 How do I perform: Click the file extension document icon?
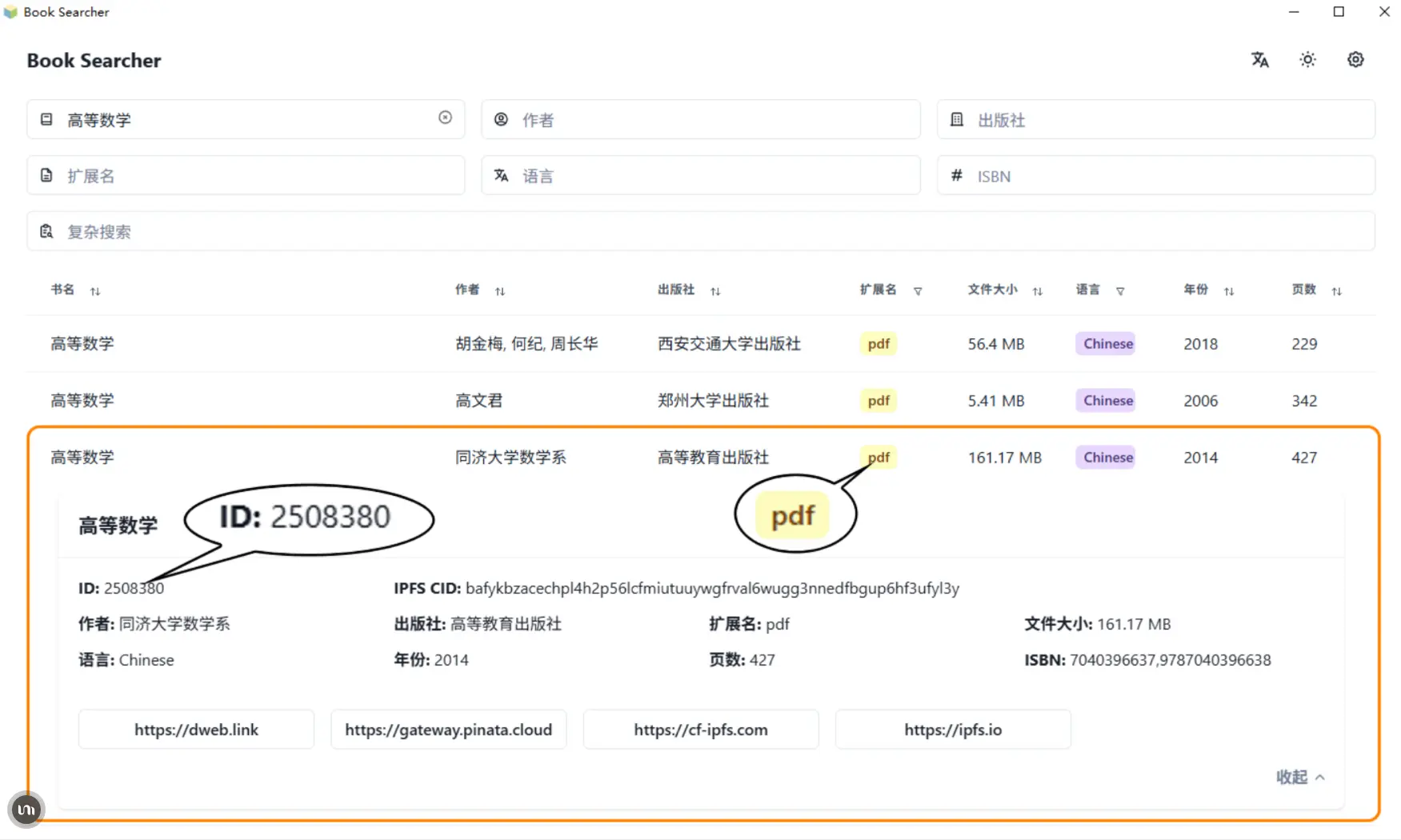tap(47, 175)
